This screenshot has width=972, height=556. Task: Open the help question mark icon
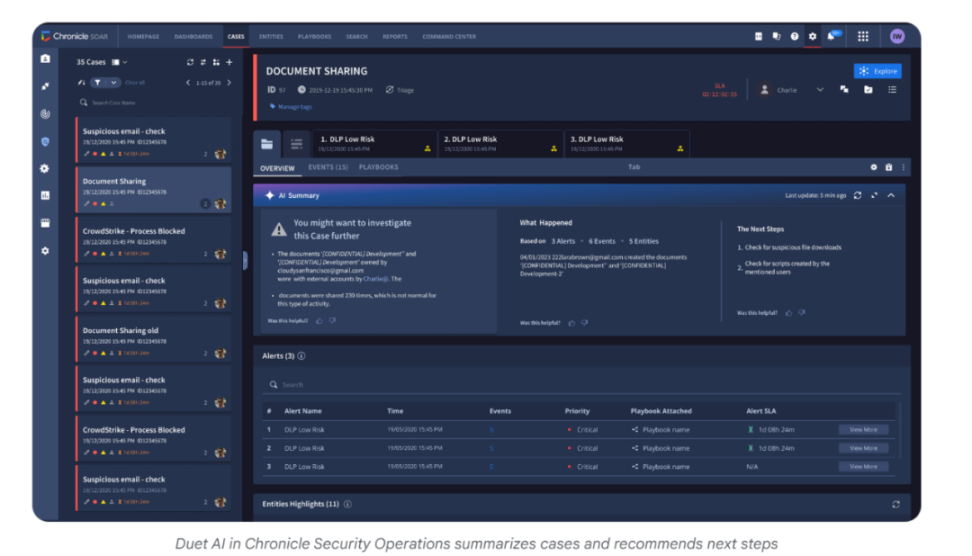coord(795,37)
